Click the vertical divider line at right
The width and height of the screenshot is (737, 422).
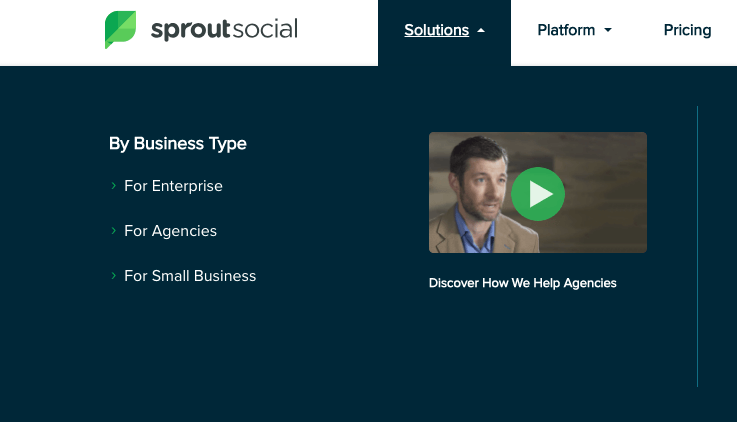[x=698, y=246]
